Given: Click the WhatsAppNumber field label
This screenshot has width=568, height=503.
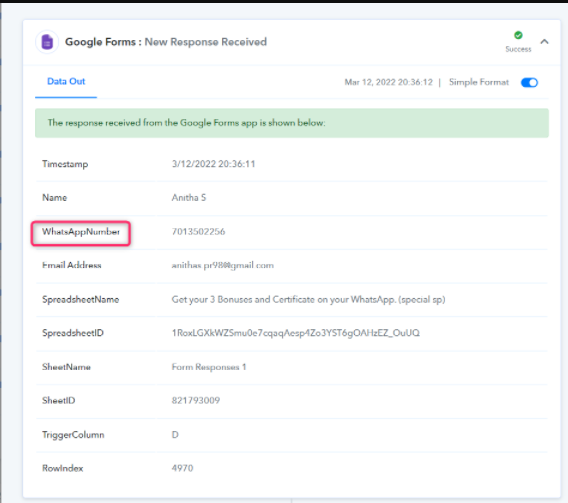Looking at the screenshot, I should (81, 232).
